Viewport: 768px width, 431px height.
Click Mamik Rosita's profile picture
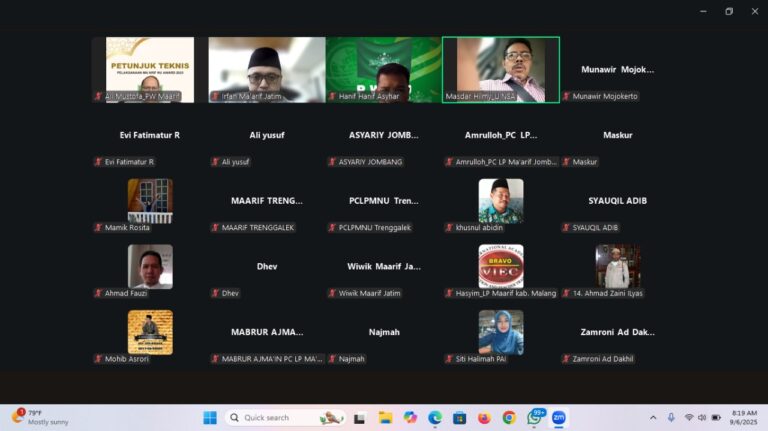pos(150,201)
